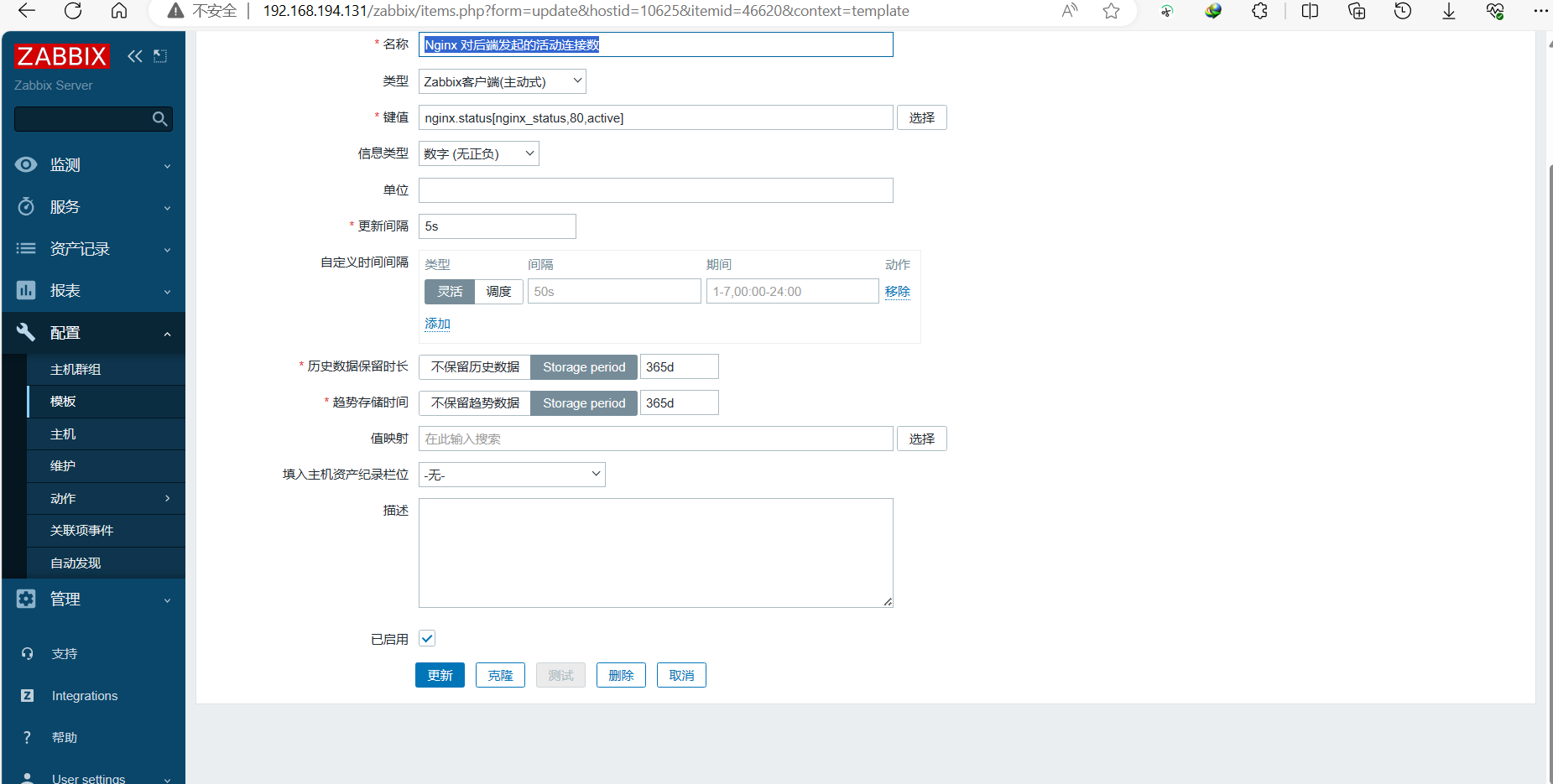Viewport: 1553px width, 784px height.
Task: Select 灵活 flexible interval type
Action: pyautogui.click(x=450, y=292)
